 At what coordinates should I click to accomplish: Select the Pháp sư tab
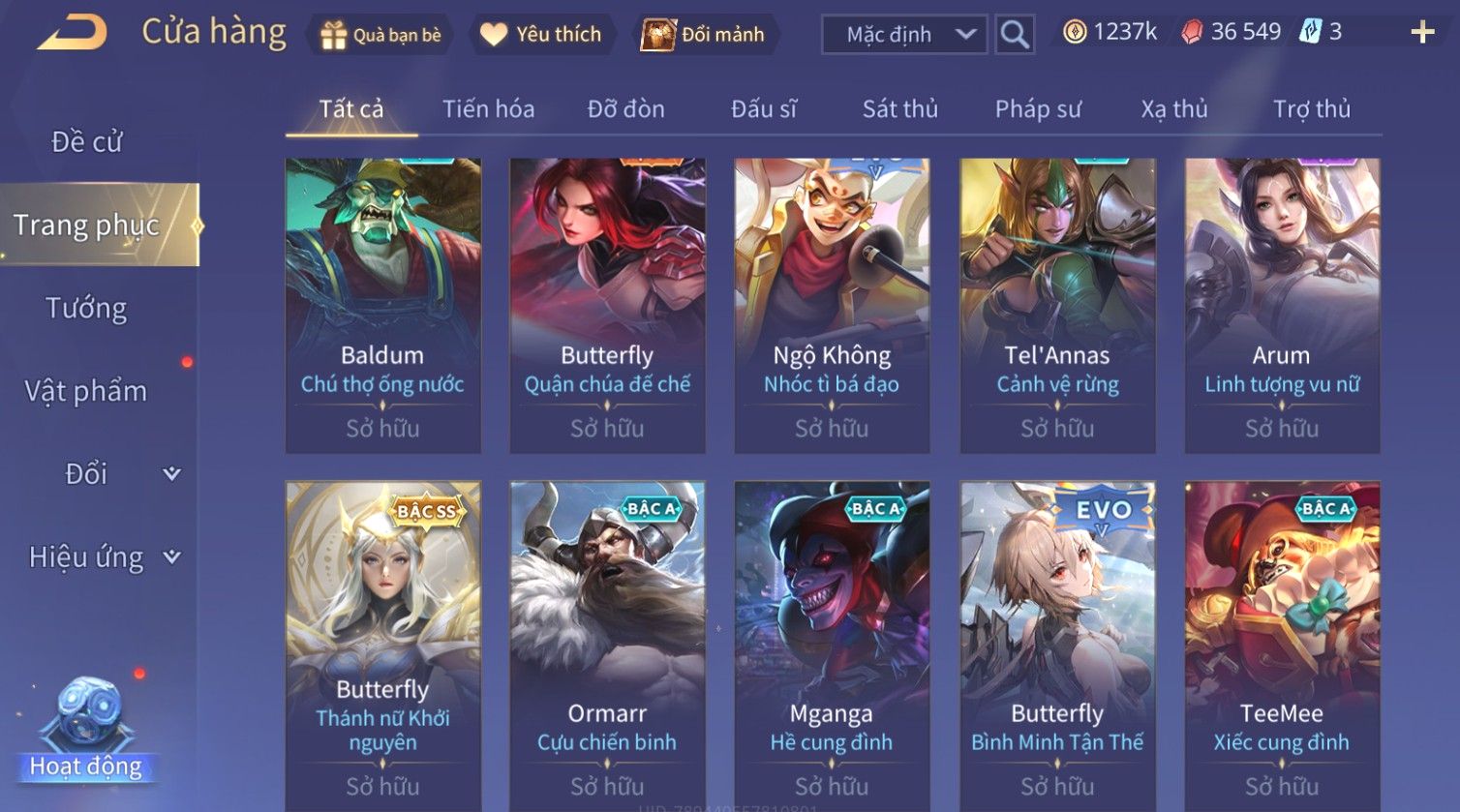pos(1038,109)
